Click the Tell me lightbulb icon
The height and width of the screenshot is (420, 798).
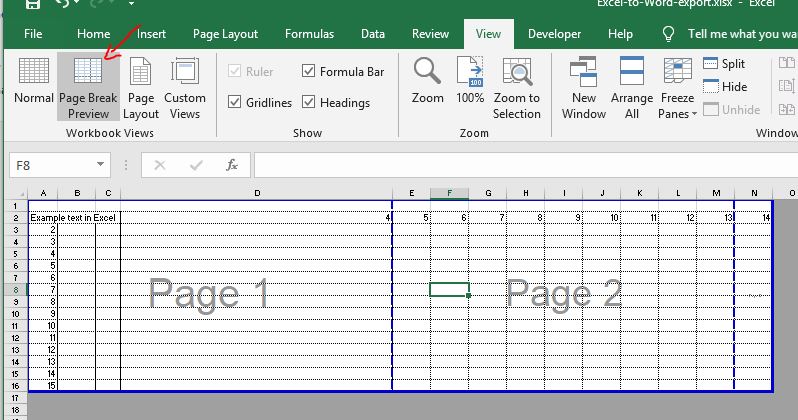pos(668,34)
